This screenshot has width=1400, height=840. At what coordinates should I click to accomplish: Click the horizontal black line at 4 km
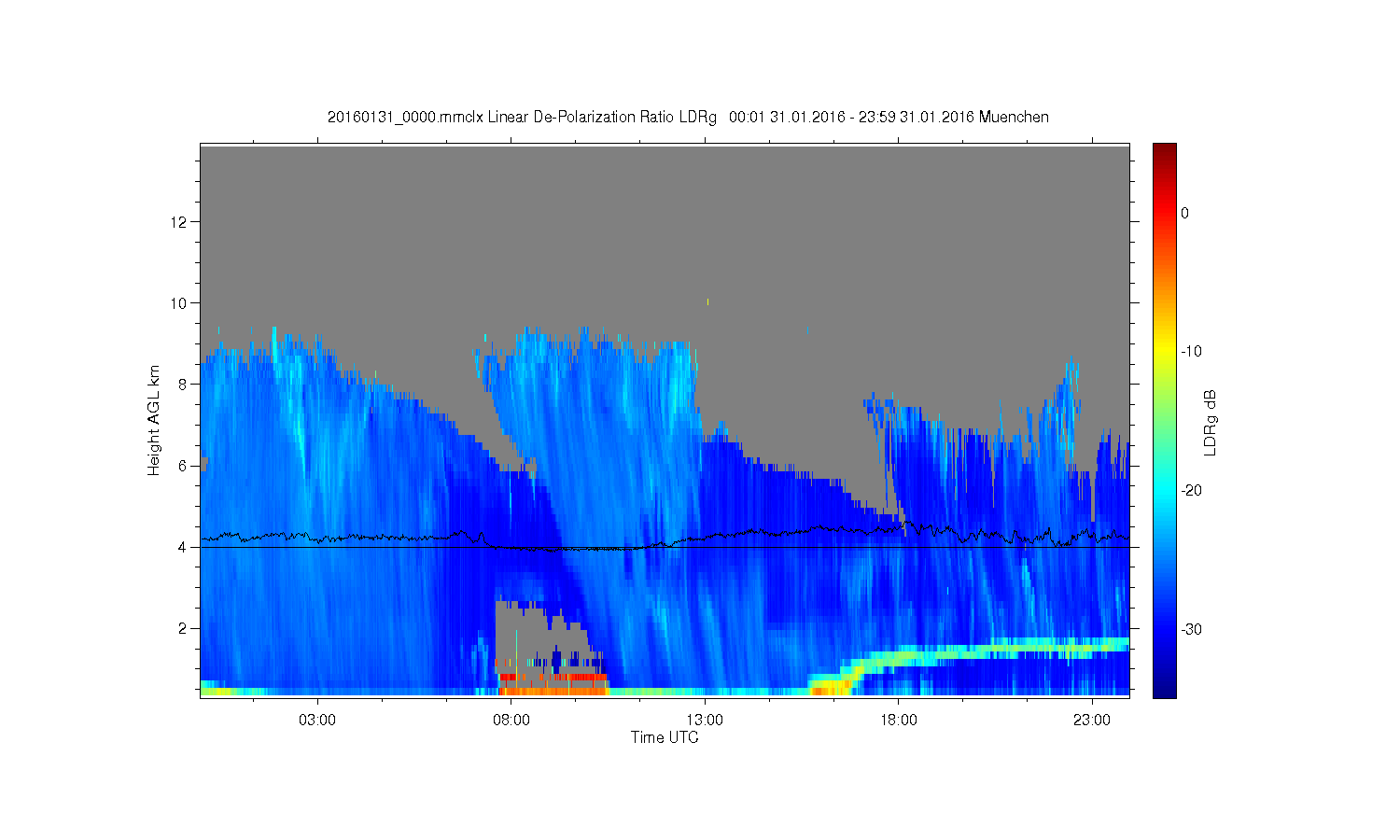tap(665, 547)
